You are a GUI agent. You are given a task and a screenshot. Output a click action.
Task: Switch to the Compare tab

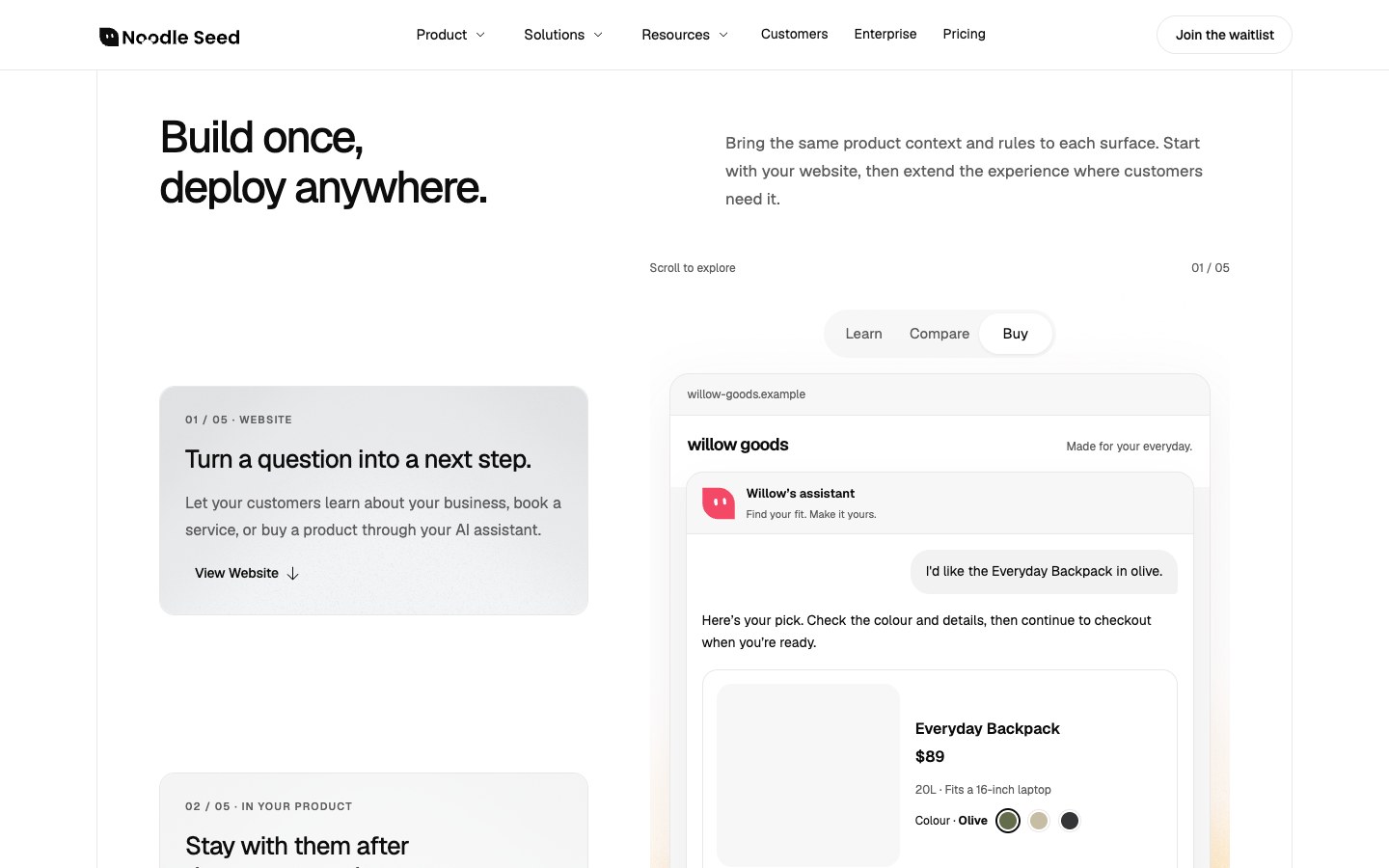940,334
